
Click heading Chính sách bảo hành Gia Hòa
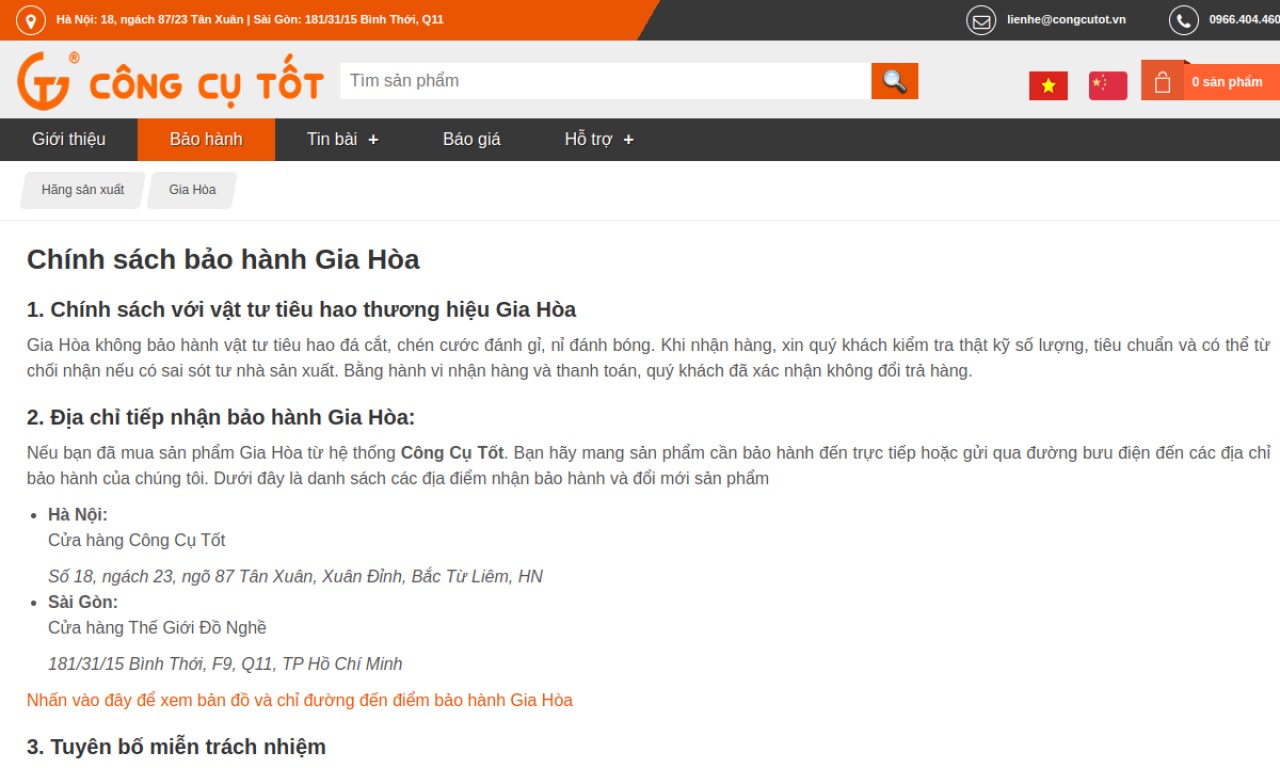[x=223, y=260]
